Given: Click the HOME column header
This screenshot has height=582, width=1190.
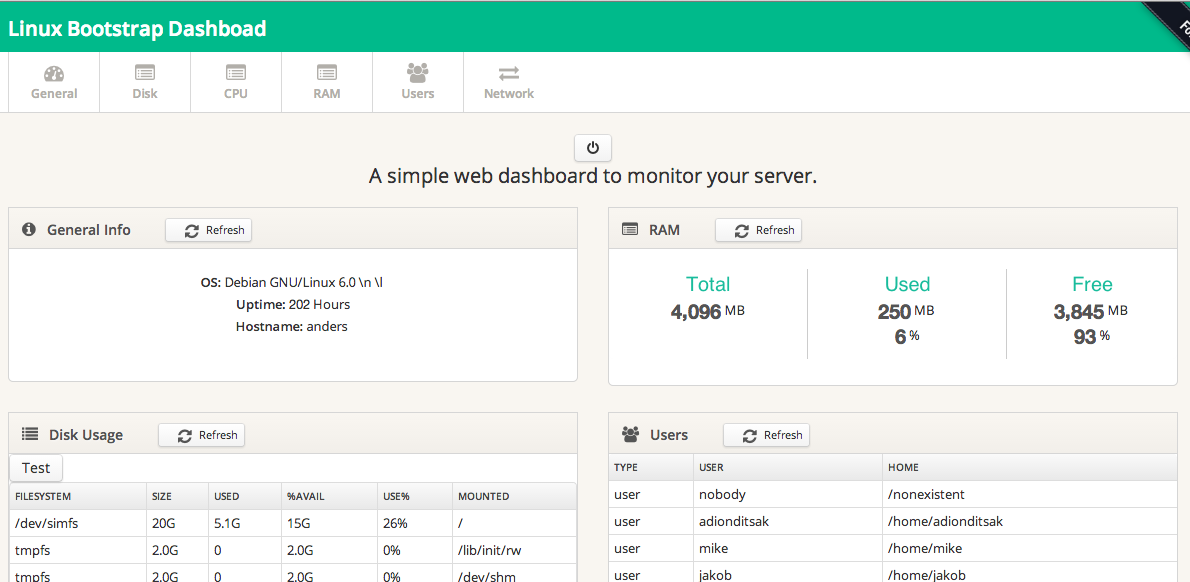Looking at the screenshot, I should click(1030, 467).
